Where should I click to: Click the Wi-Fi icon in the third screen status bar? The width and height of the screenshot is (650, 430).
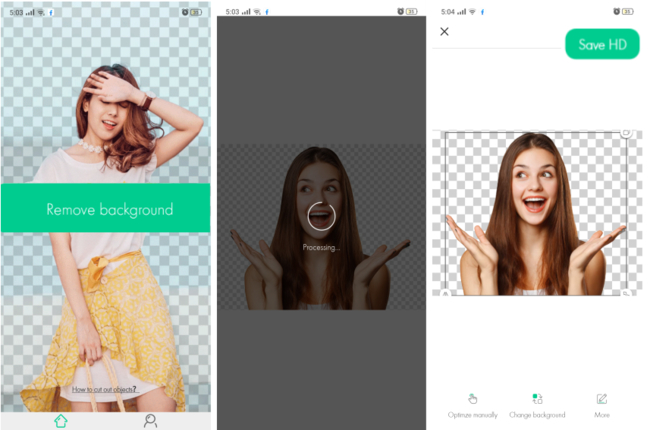(x=472, y=12)
